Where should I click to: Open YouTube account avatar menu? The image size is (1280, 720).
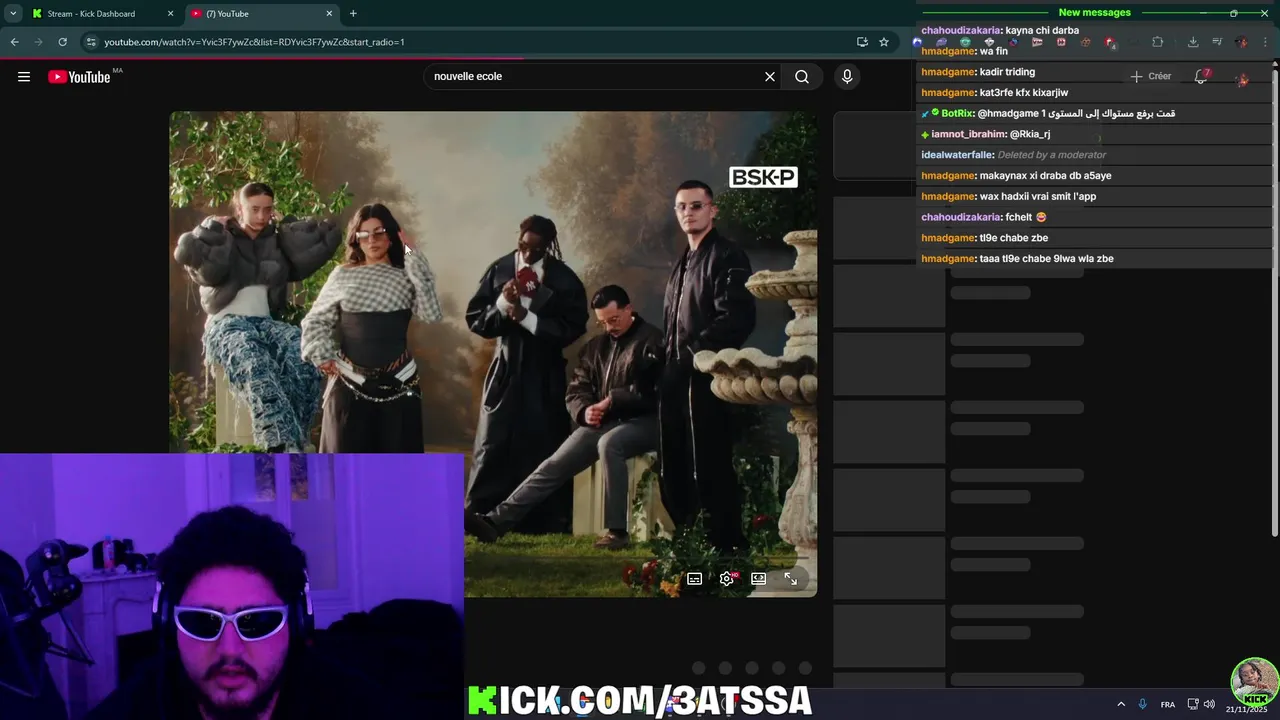(1242, 78)
